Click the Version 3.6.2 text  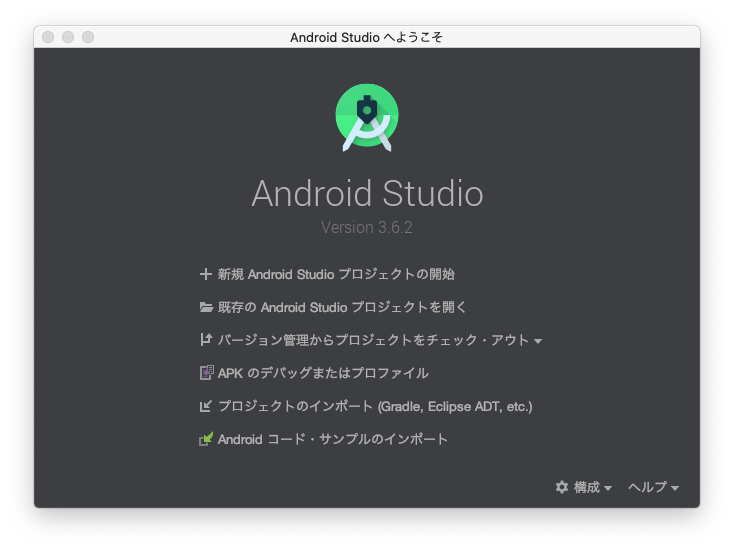367,227
